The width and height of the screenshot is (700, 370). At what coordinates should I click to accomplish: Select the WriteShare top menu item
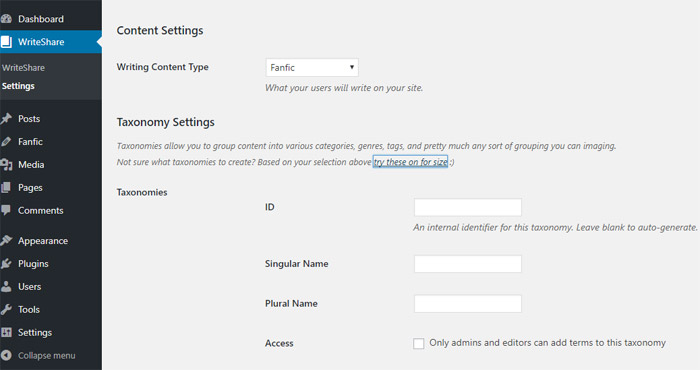click(51, 42)
